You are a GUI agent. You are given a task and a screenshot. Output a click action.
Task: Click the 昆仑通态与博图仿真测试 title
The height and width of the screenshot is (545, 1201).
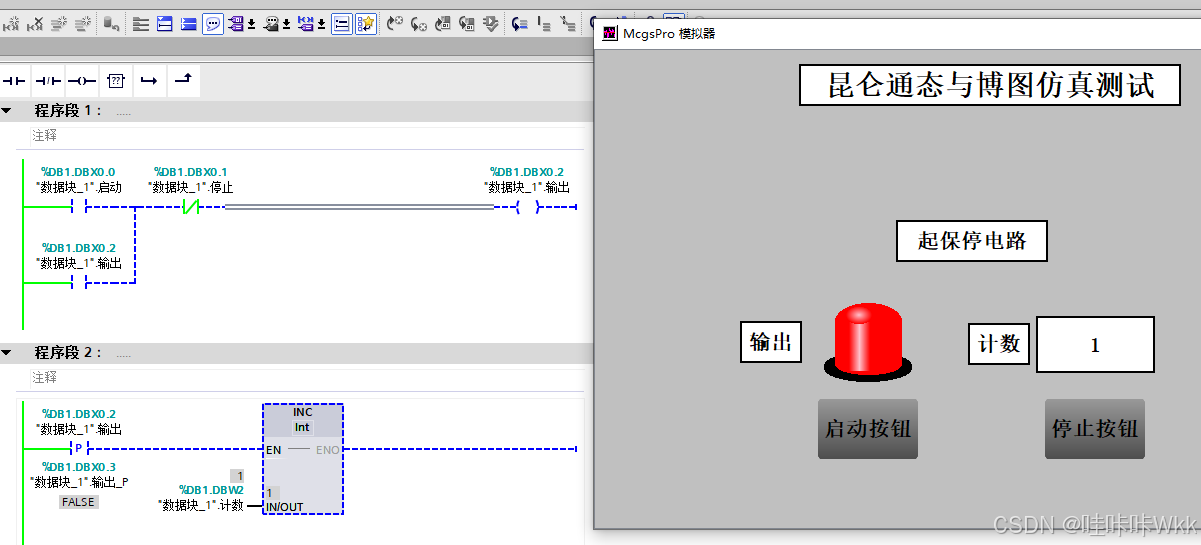[990, 85]
